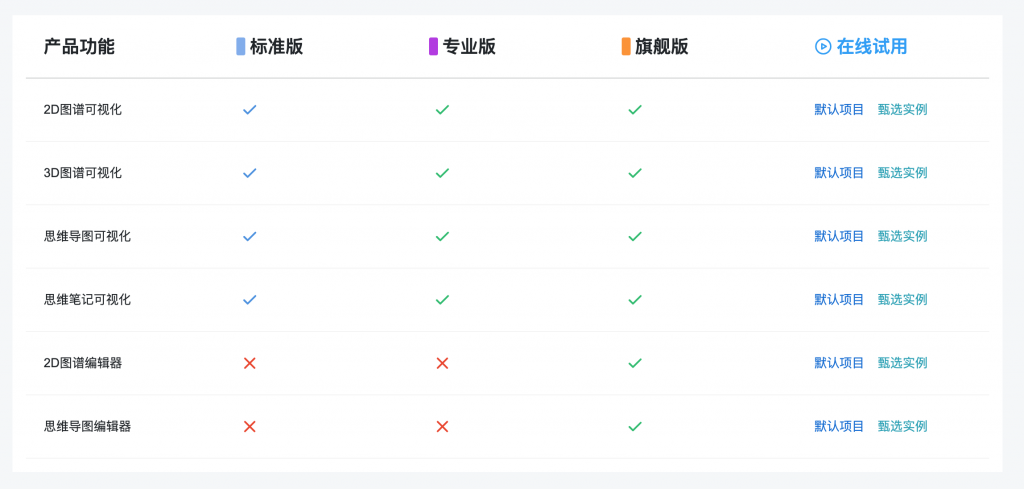
Task: Open 甄选实例 for 3D图谱可视化
Action: [x=903, y=173]
